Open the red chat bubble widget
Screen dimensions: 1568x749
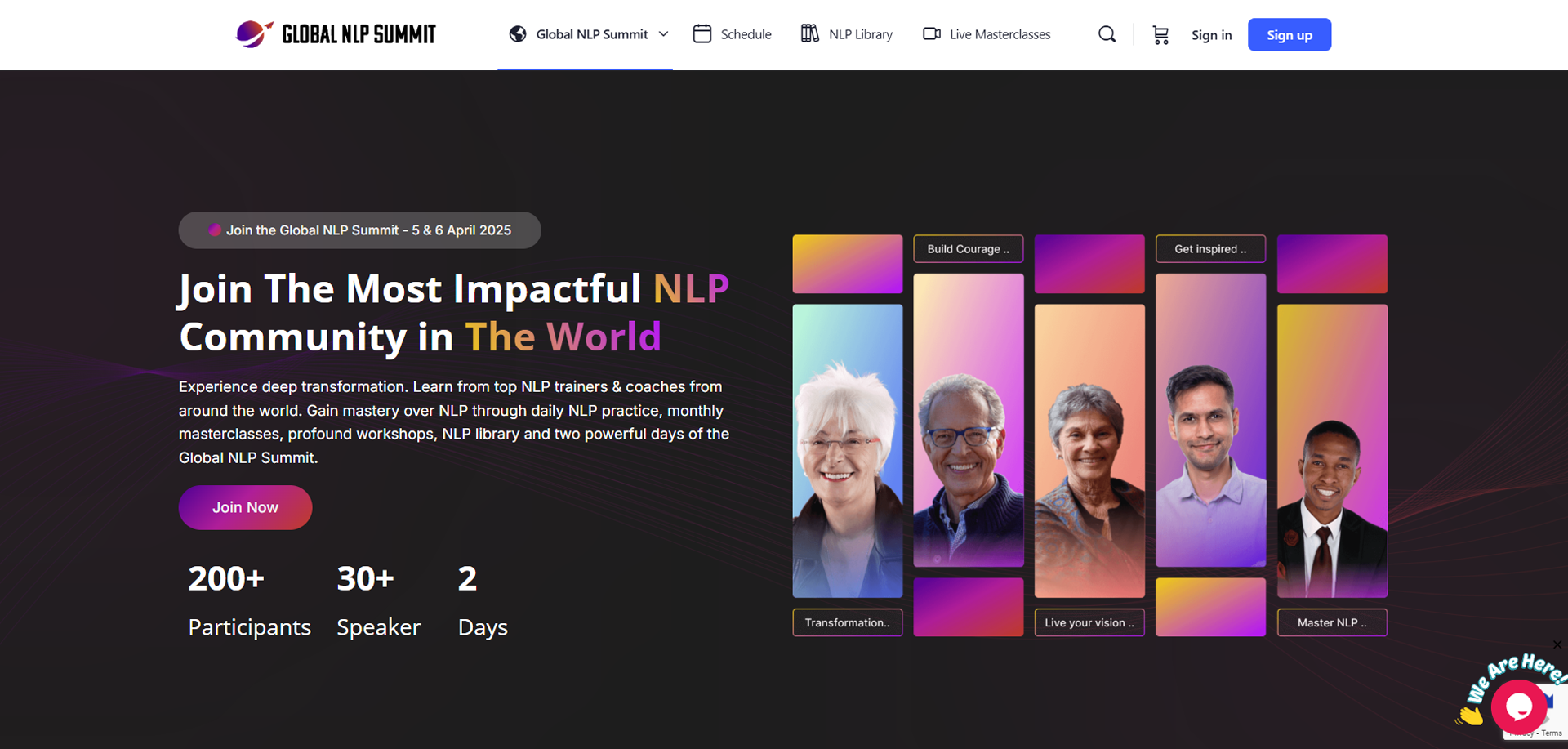[1518, 707]
